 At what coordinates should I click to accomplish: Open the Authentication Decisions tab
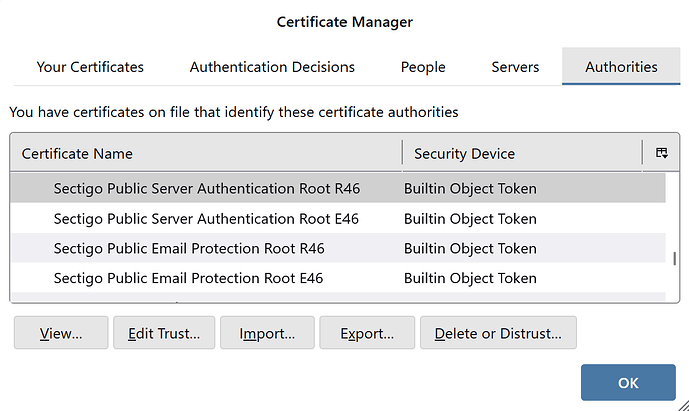click(x=272, y=67)
